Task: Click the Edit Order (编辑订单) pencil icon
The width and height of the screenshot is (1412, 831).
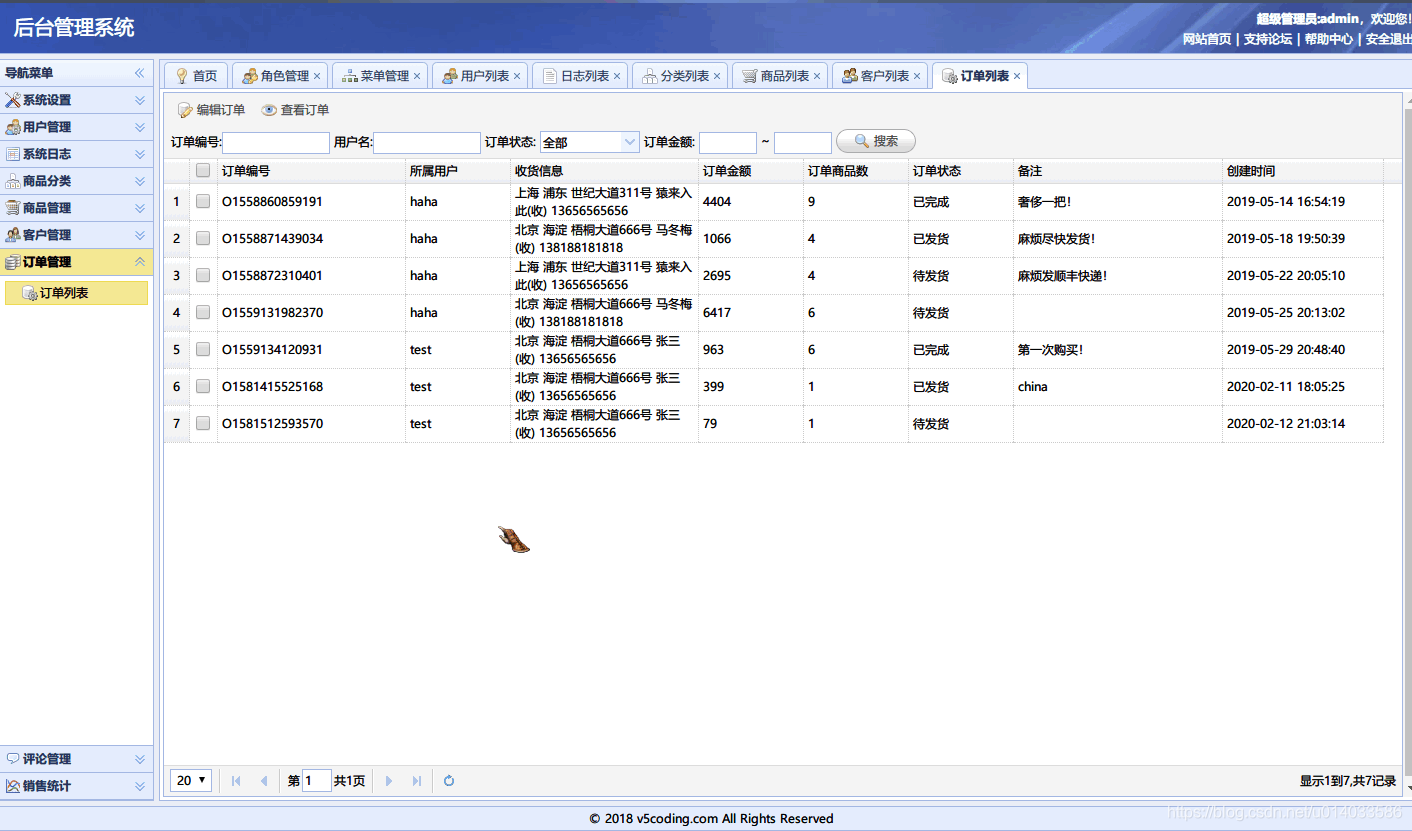Action: [185, 110]
